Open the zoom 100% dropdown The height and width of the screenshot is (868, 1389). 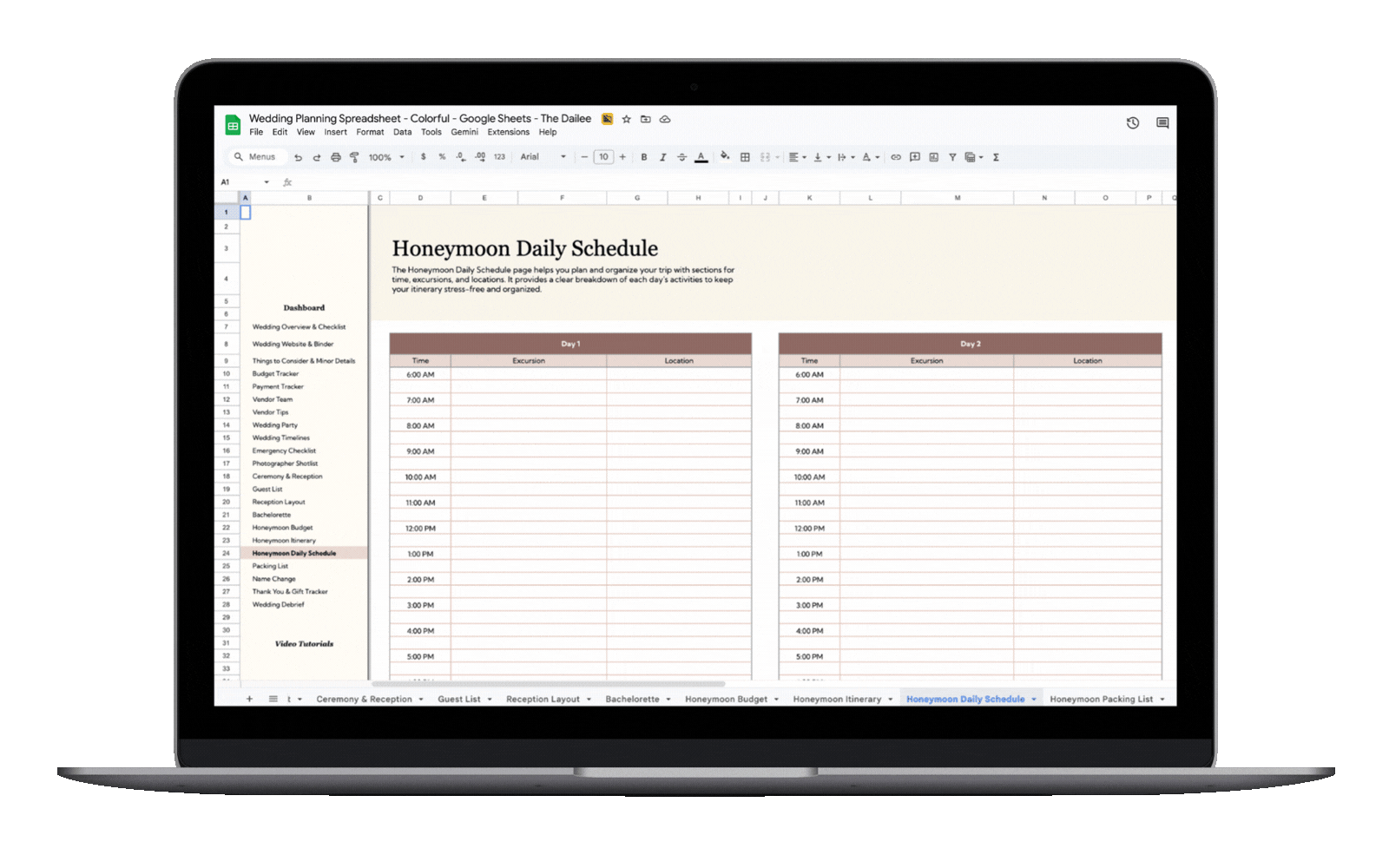[x=386, y=157]
